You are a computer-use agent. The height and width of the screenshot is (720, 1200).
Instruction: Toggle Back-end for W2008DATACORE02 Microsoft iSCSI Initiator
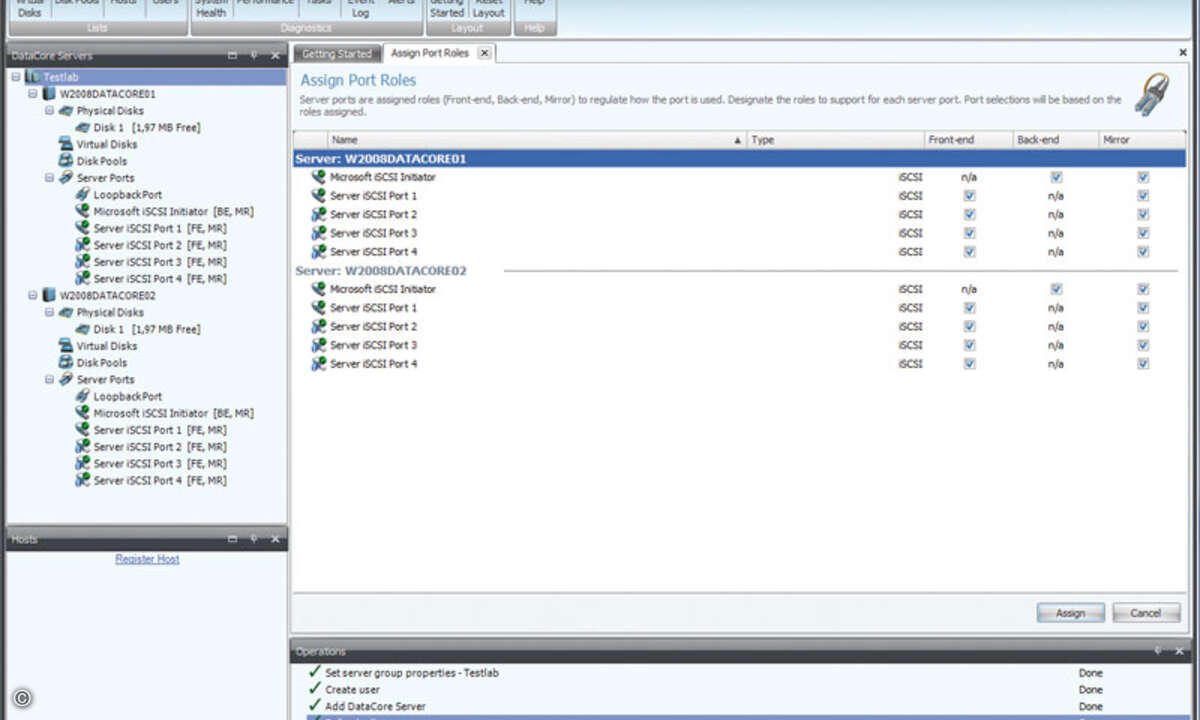1056,289
